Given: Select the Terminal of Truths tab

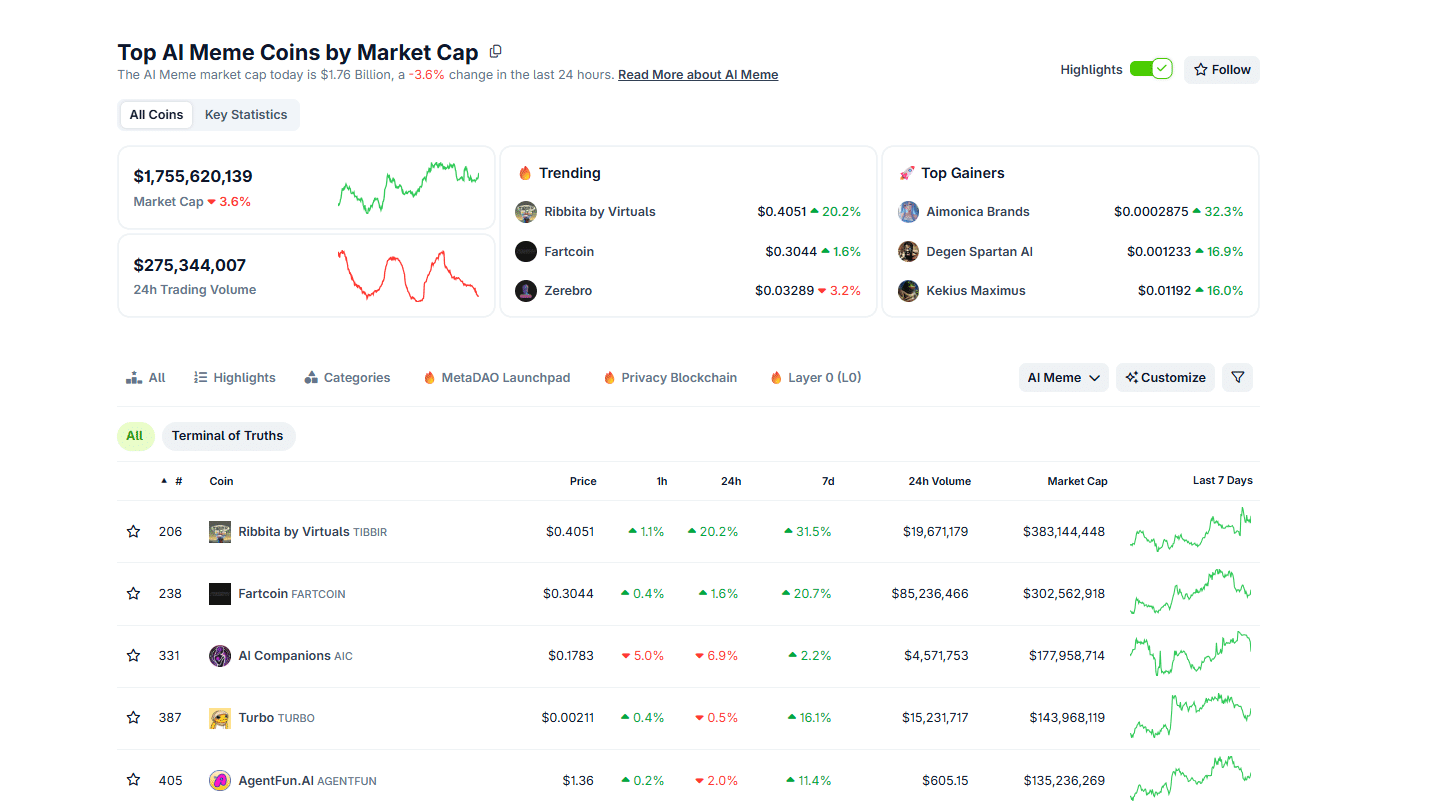Looking at the screenshot, I should point(228,436).
